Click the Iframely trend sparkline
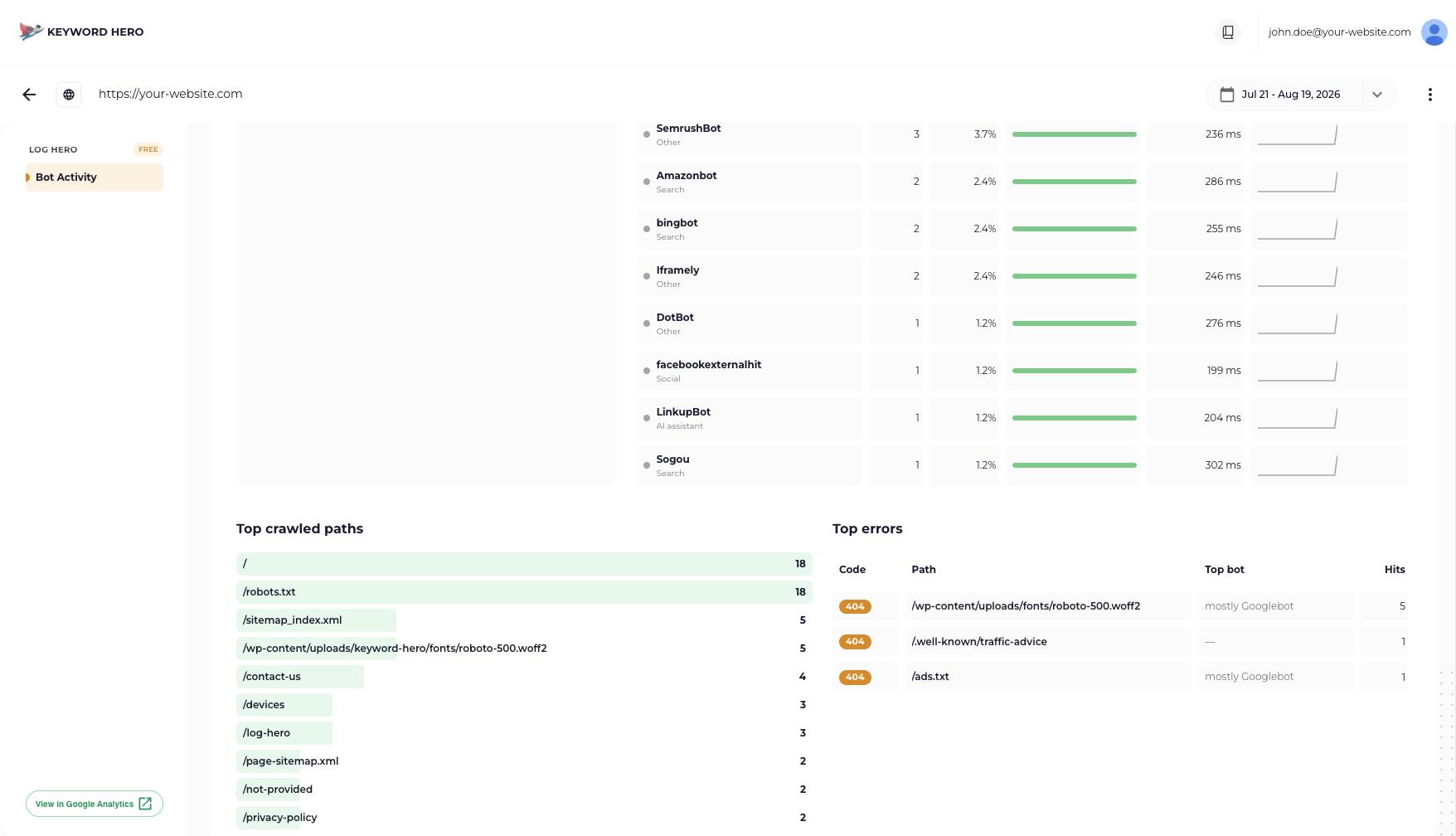The image size is (1456, 836). (x=1297, y=276)
